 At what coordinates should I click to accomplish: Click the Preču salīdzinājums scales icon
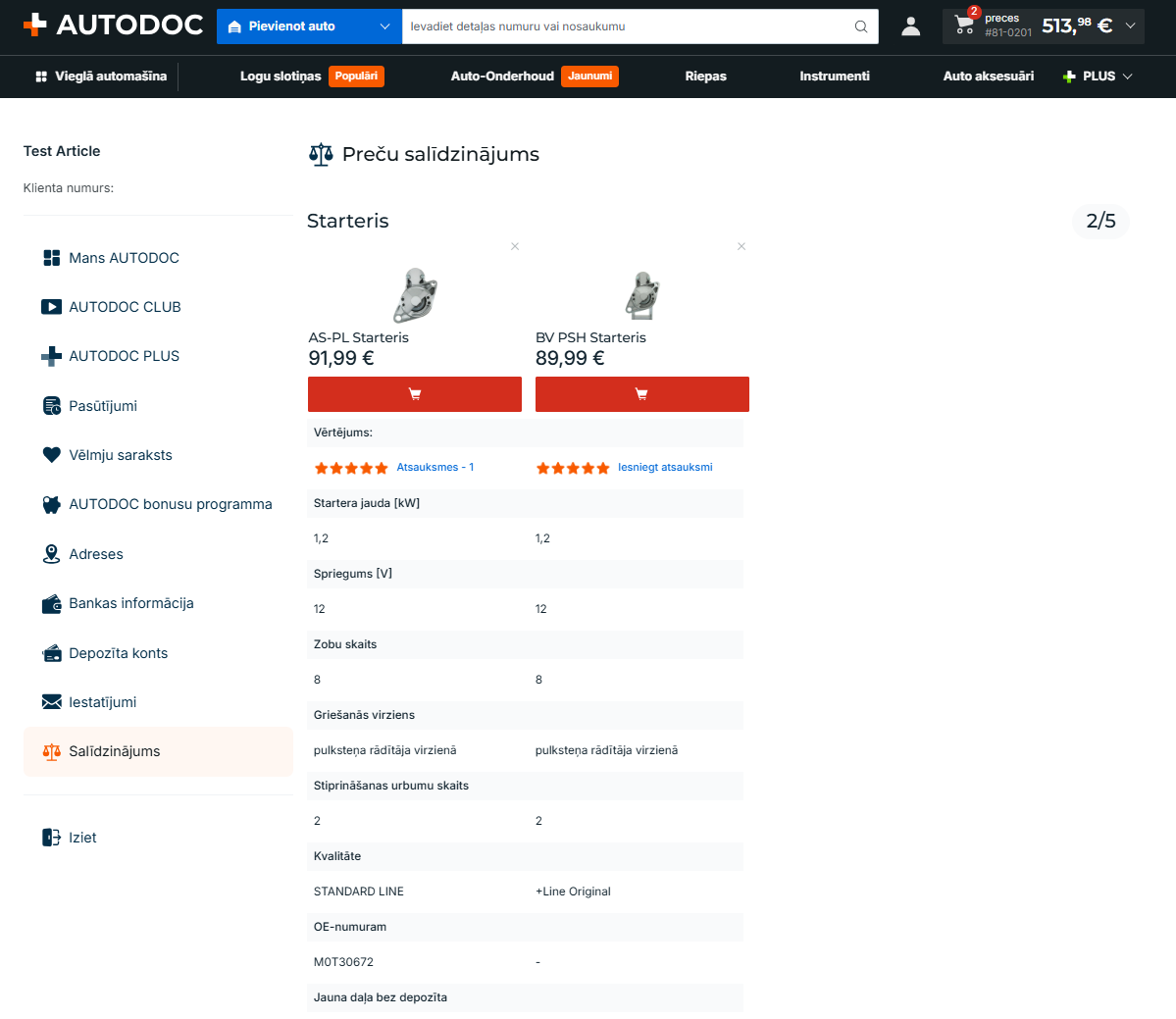coord(321,154)
